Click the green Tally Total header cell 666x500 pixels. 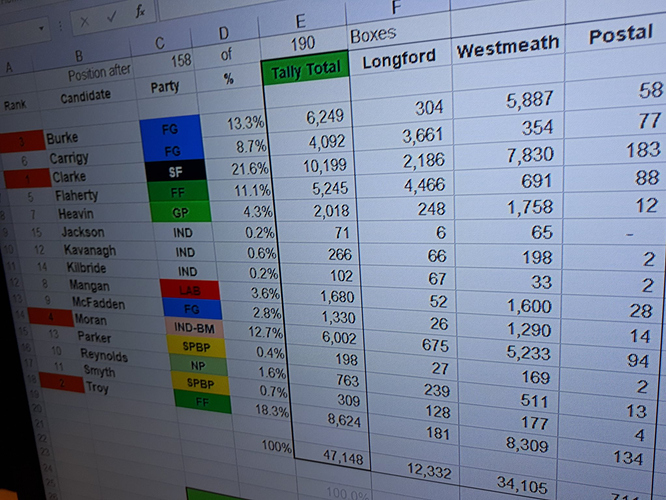click(x=305, y=70)
